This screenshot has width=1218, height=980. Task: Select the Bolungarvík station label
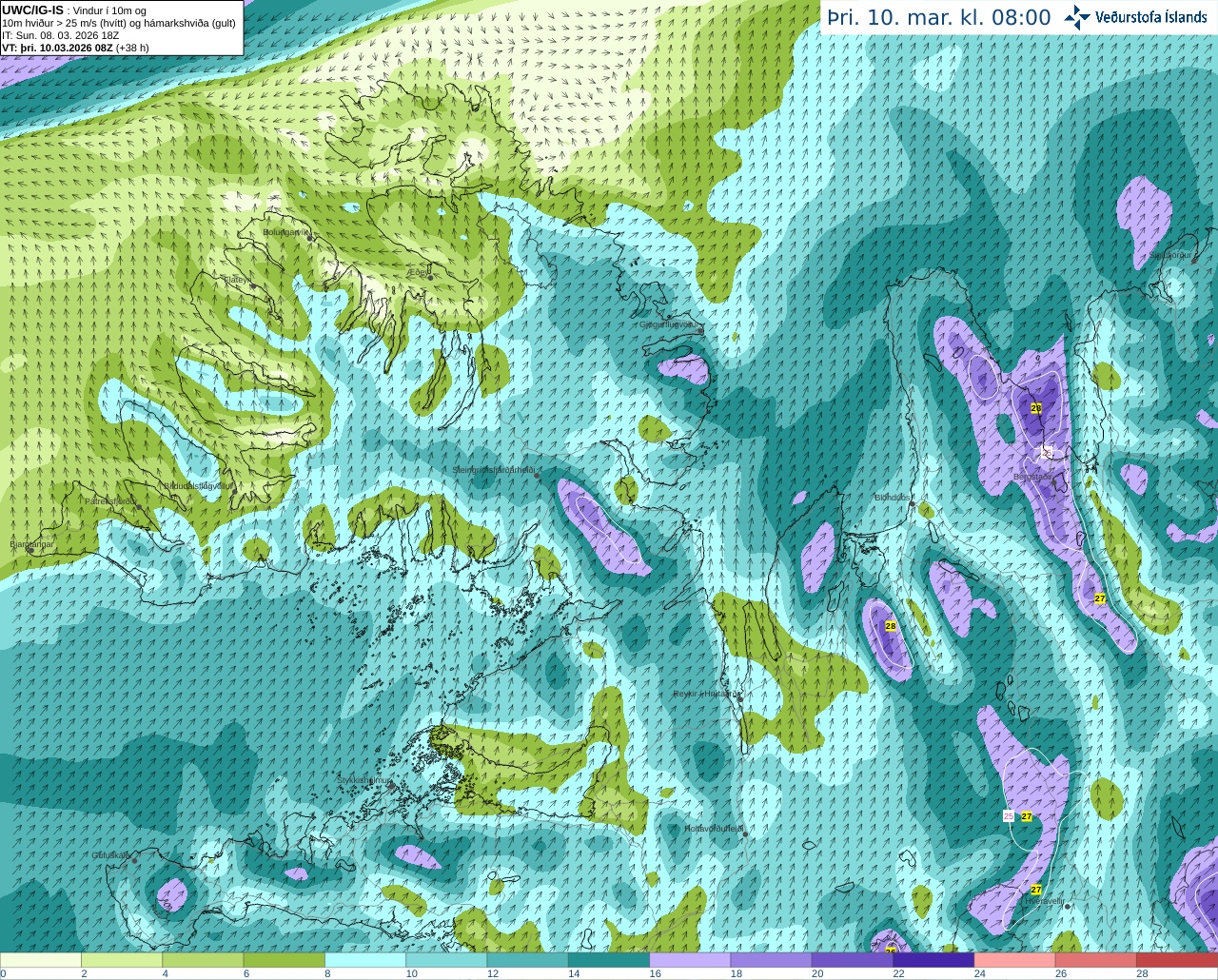coord(286,231)
